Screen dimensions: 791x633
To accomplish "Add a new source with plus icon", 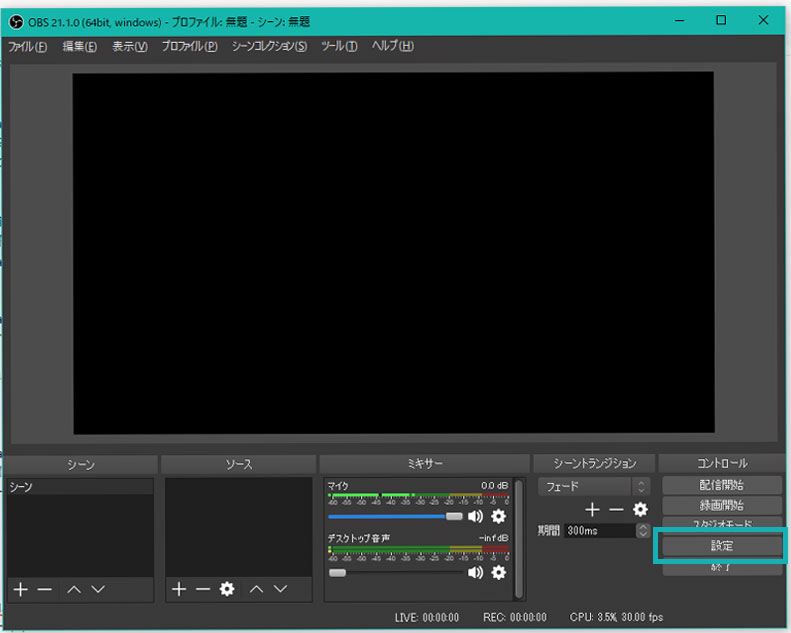I will [179, 589].
